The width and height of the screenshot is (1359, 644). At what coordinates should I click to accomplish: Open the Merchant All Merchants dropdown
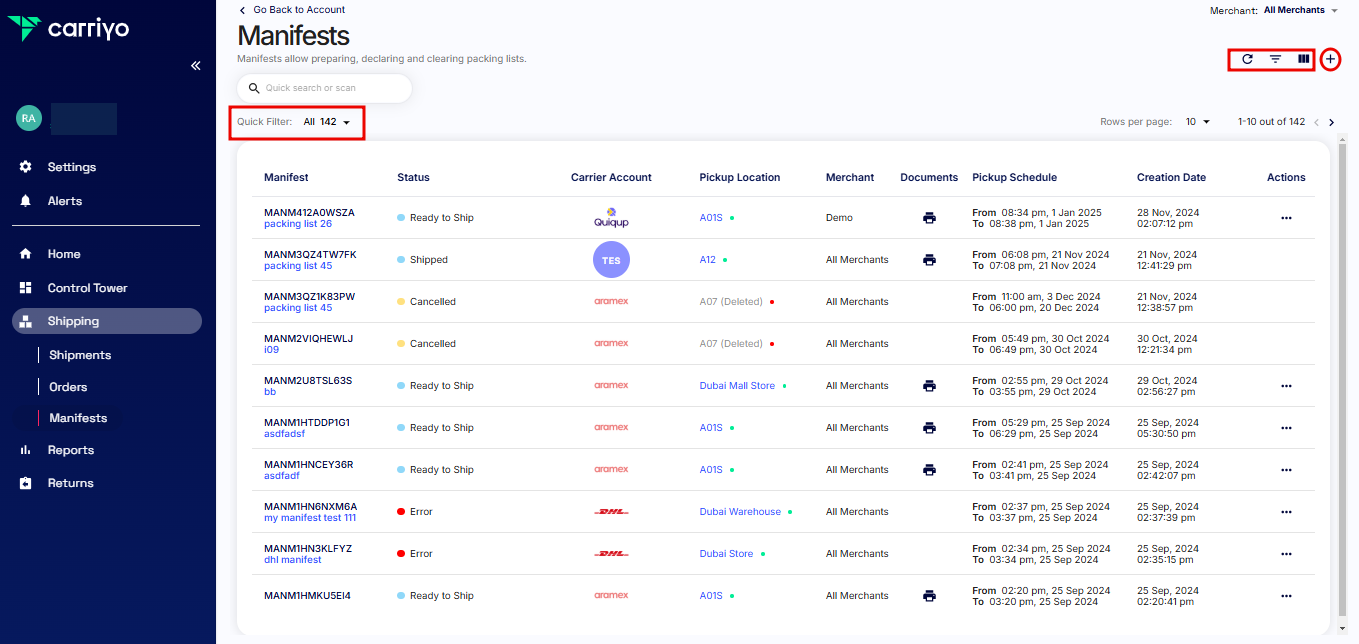1300,10
